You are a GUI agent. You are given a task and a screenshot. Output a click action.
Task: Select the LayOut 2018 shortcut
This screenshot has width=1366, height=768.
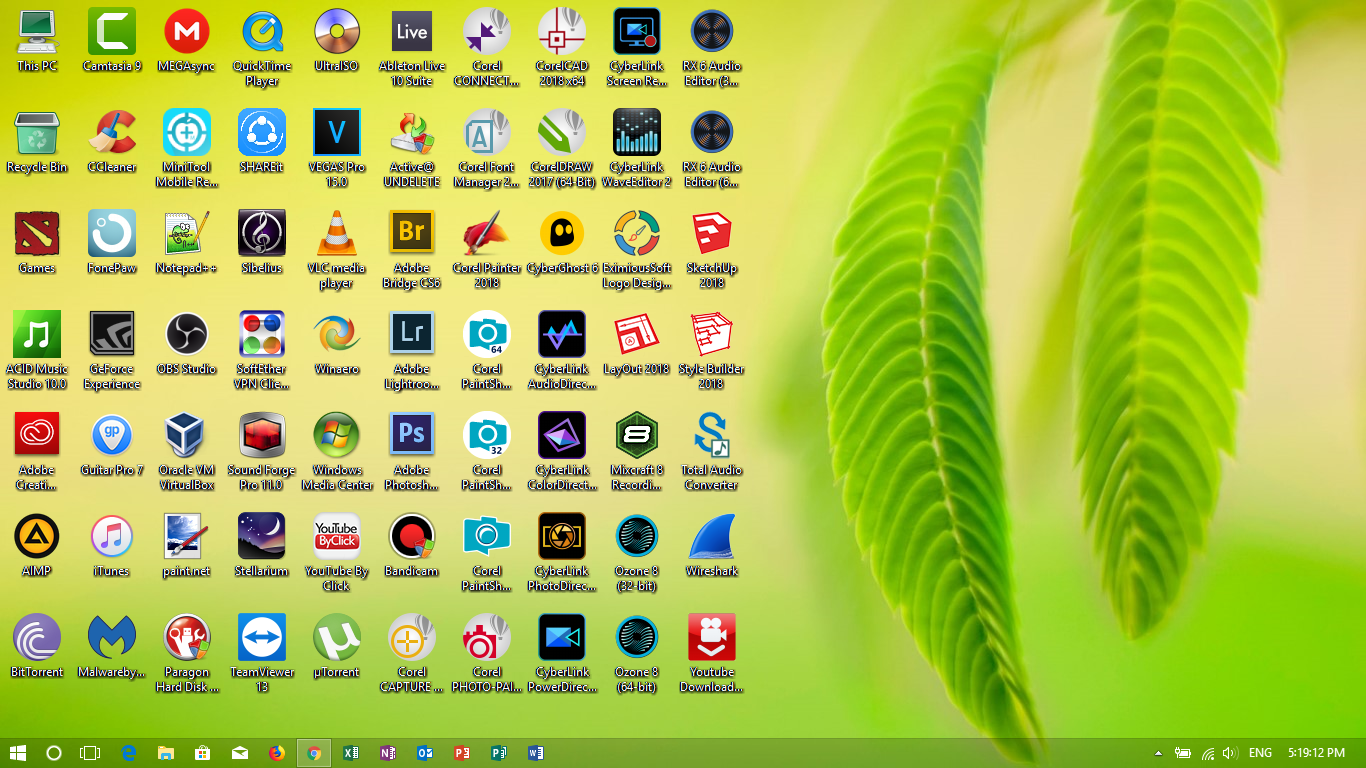click(637, 334)
